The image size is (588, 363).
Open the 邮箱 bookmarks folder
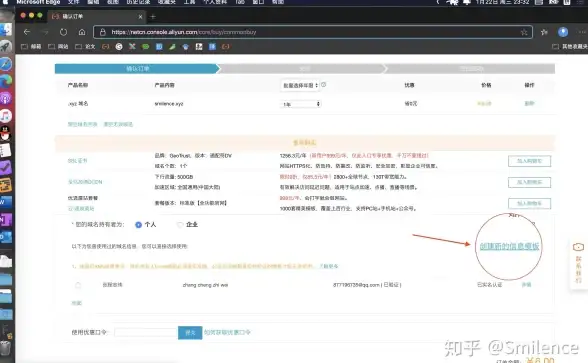(32, 46)
